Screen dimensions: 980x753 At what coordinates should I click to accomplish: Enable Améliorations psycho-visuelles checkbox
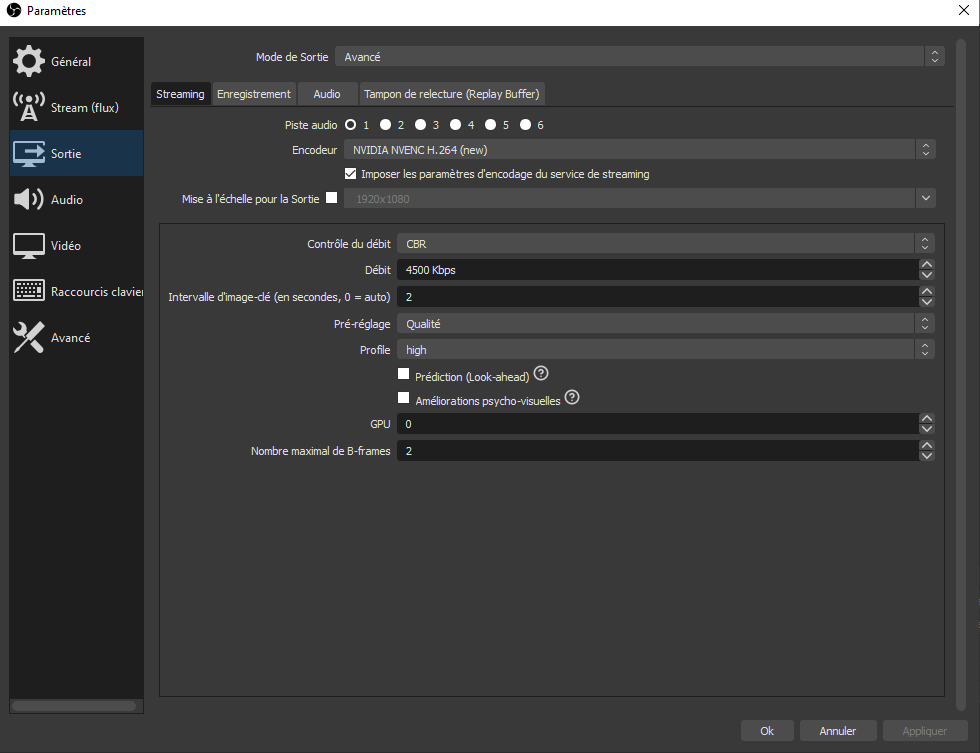pyautogui.click(x=404, y=398)
